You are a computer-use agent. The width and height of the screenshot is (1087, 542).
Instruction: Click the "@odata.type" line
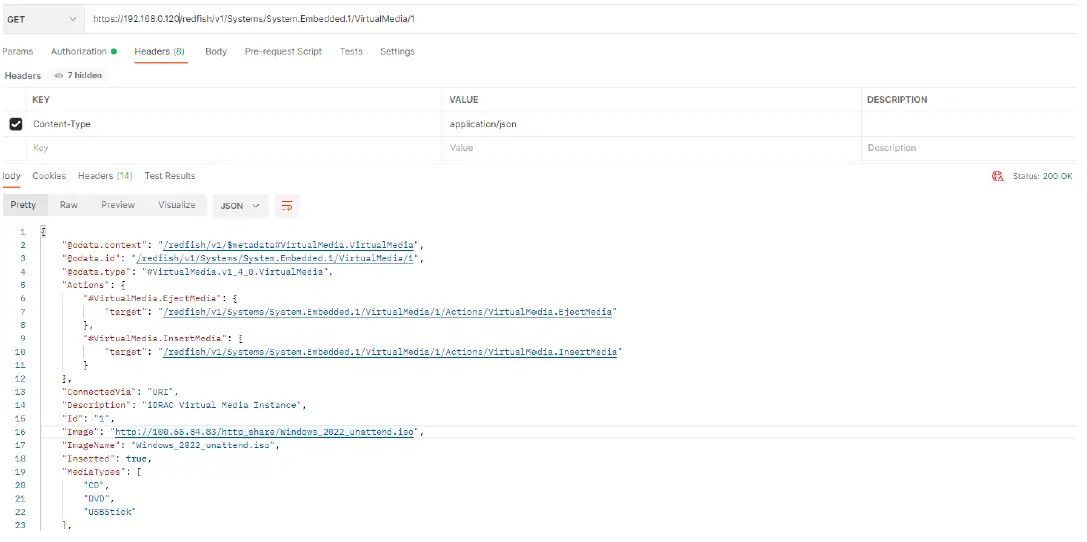198,272
